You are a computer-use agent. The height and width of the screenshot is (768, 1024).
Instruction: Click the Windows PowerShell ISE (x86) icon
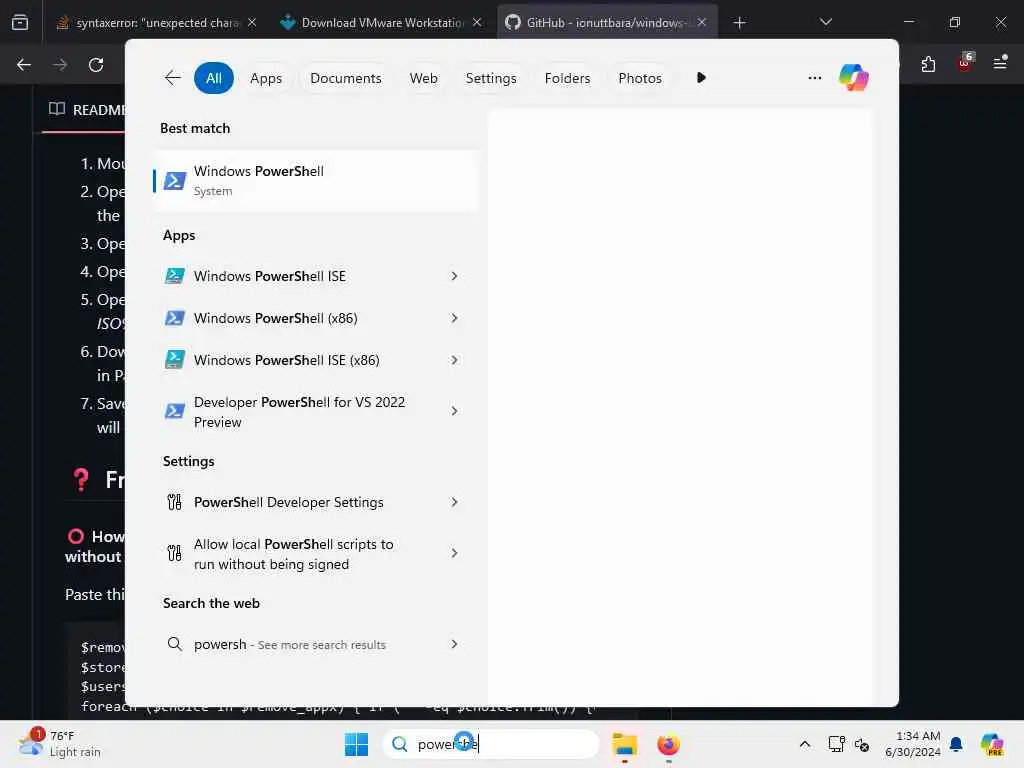[174, 360]
